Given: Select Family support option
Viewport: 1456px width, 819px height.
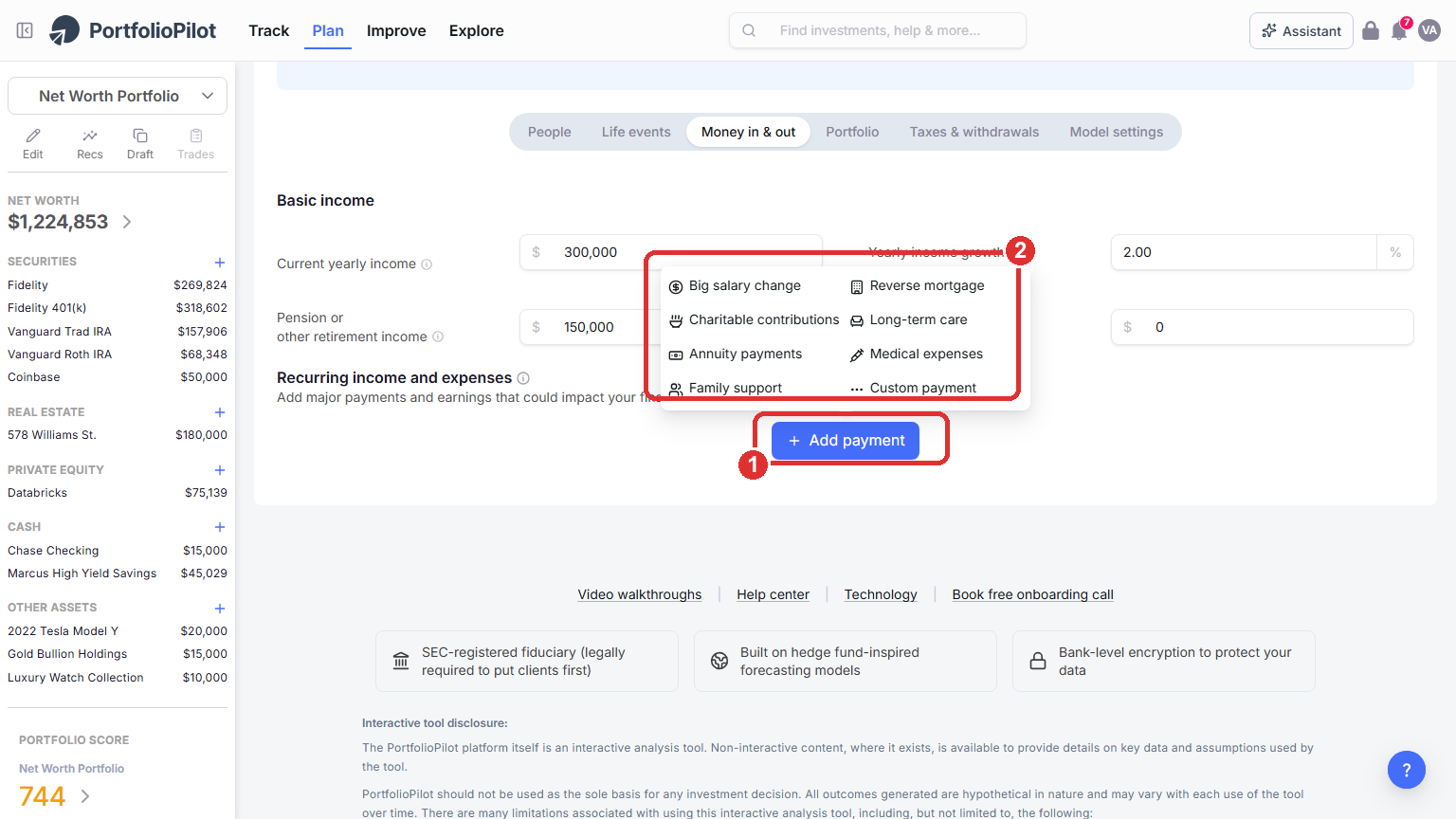Looking at the screenshot, I should [725, 389].
